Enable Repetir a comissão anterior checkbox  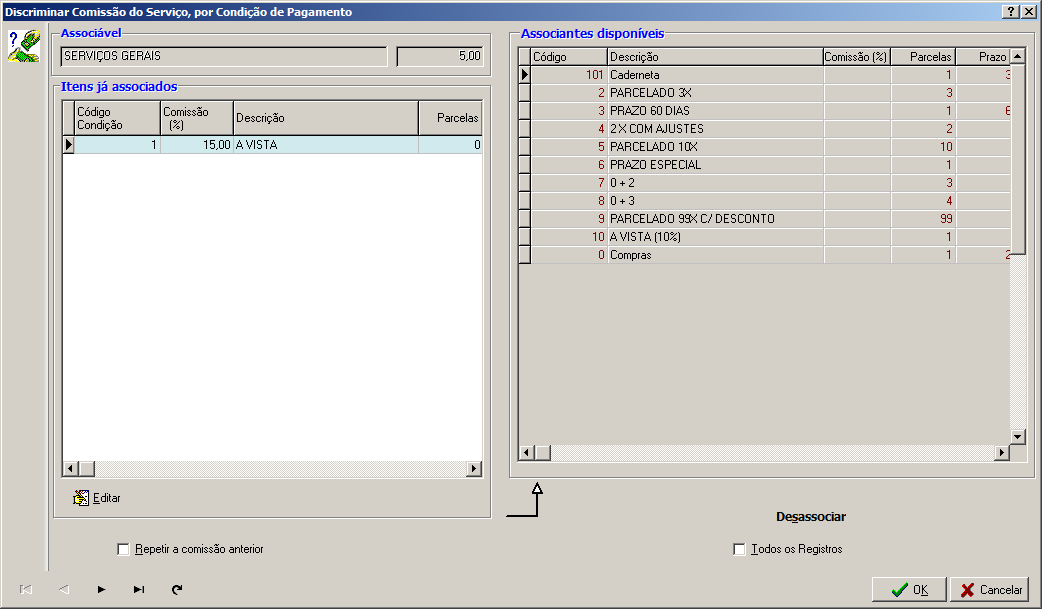click(x=124, y=549)
